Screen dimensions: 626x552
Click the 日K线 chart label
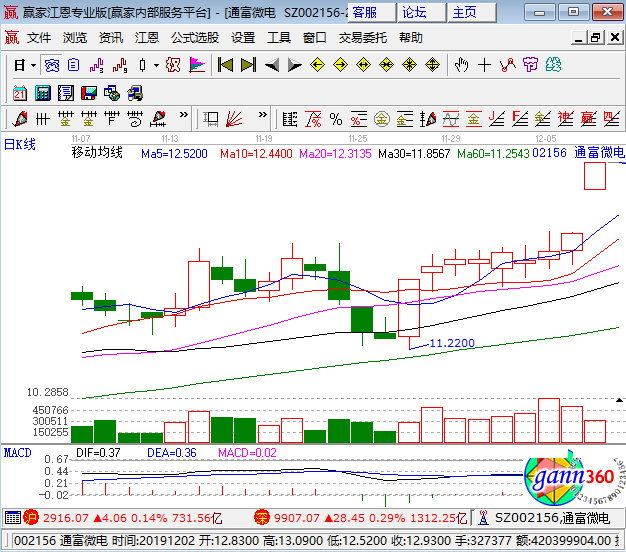coord(20,144)
